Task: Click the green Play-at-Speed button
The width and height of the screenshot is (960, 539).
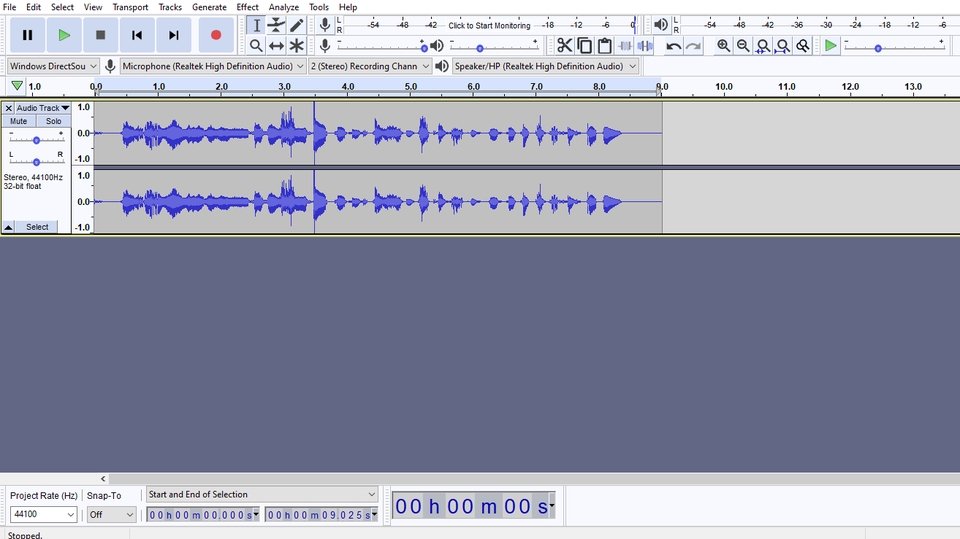Action: 830,45
